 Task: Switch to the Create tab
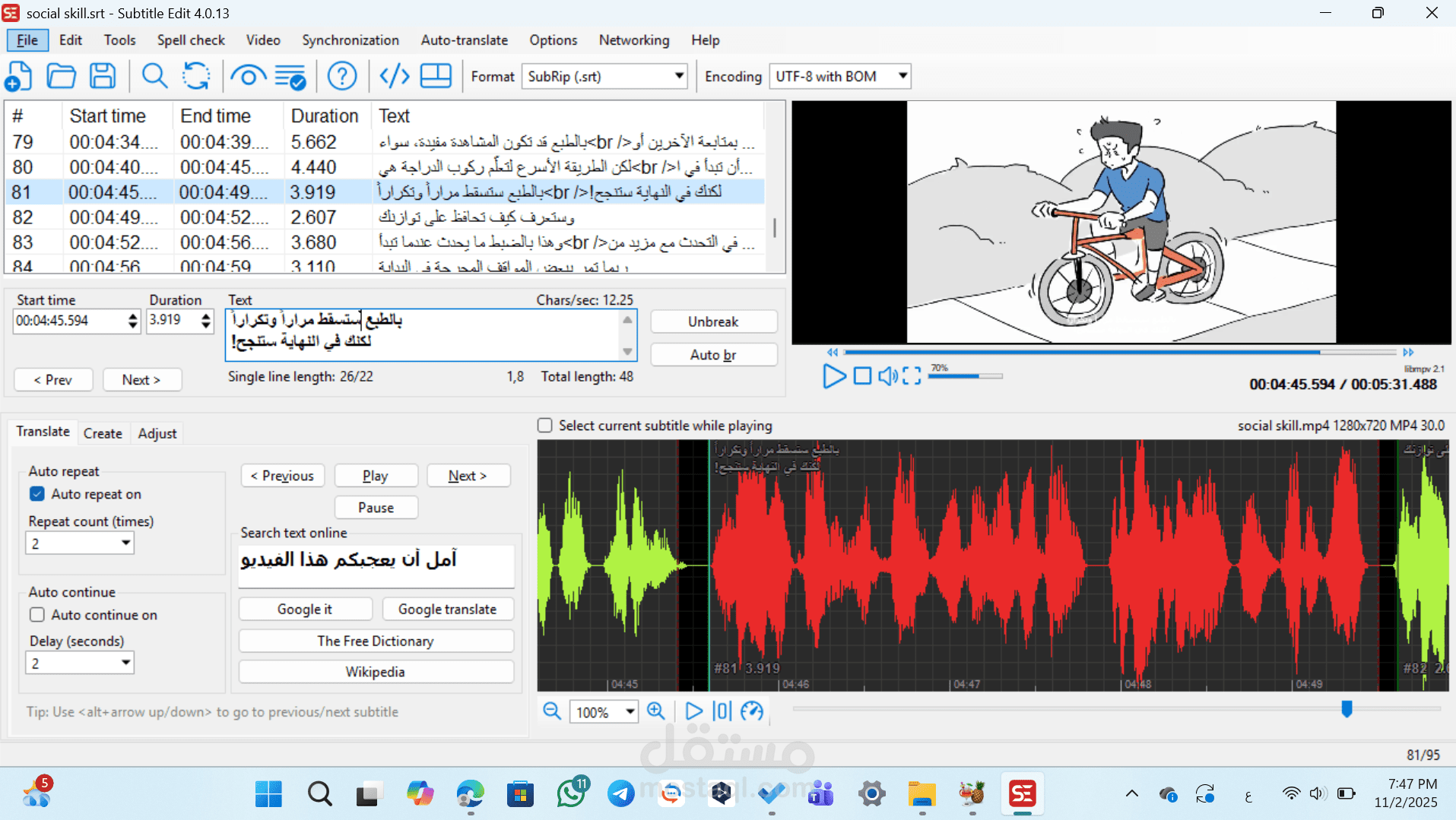103,433
